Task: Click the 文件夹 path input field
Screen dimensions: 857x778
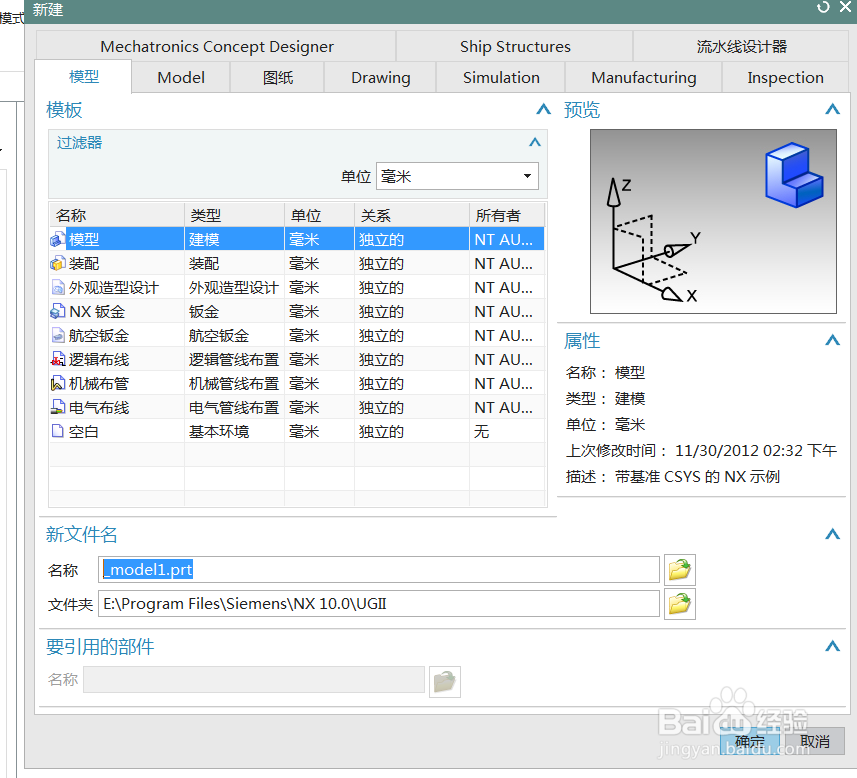Action: (379, 604)
